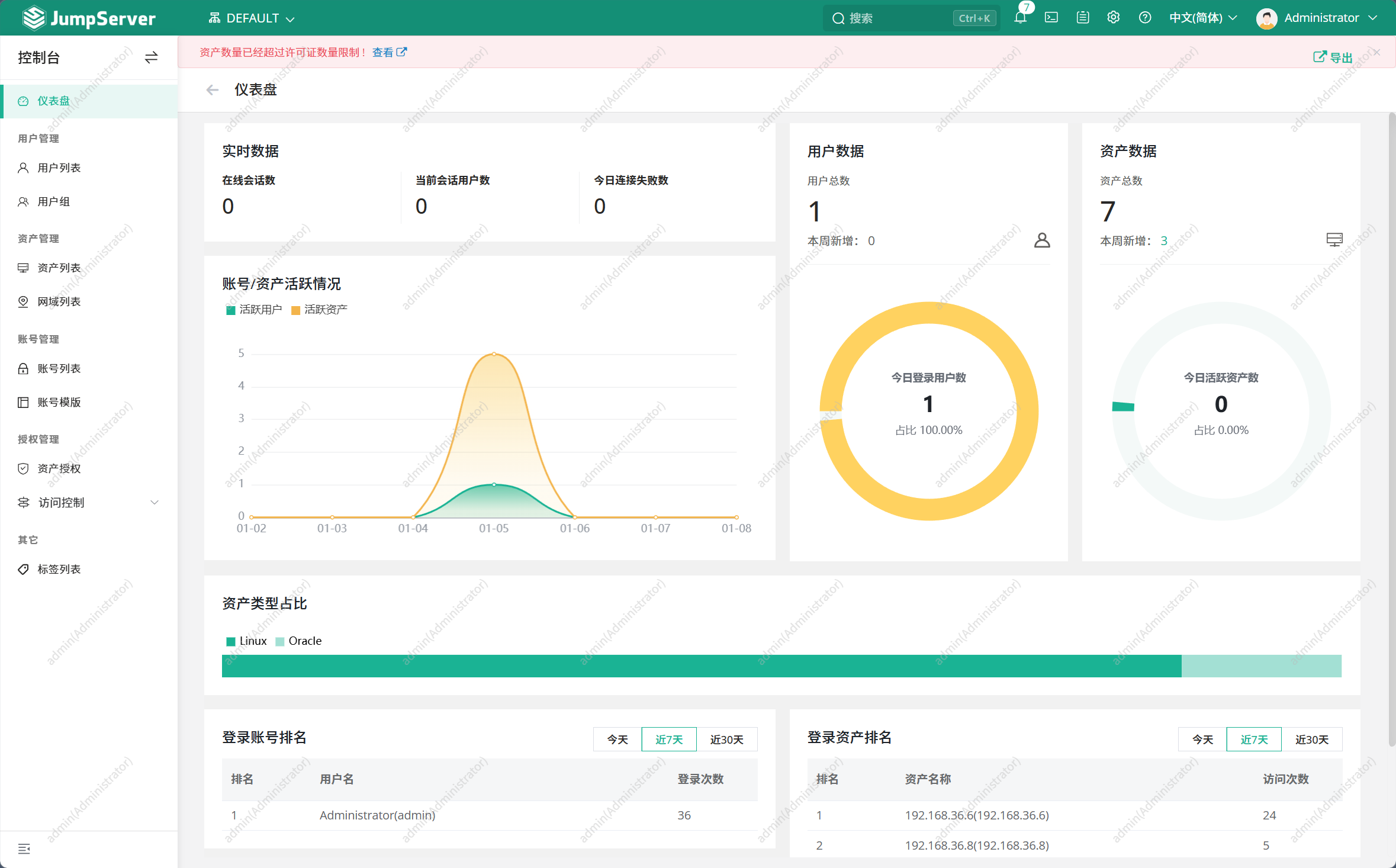1396x868 pixels.
Task: Click the back arrow beside 仪表盘
Action: pos(213,90)
